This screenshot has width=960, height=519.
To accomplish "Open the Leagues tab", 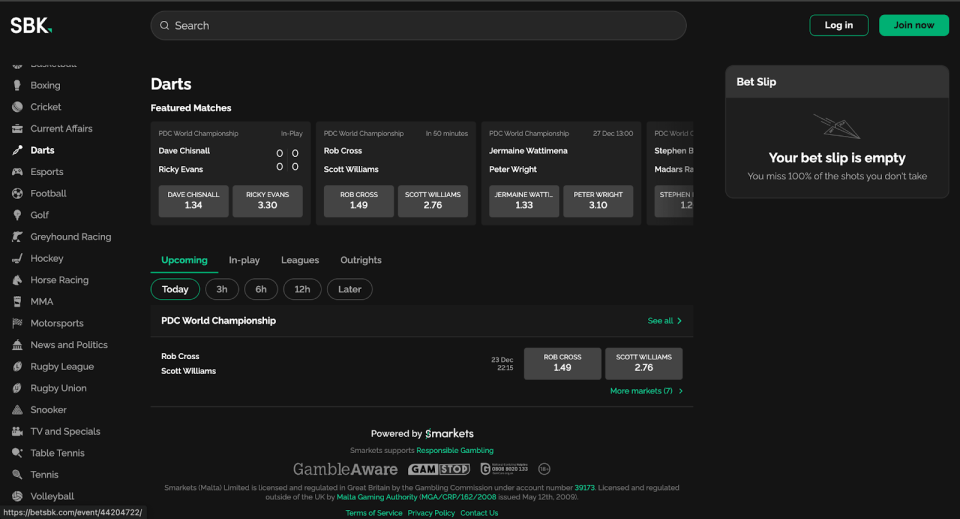I will click(300, 260).
